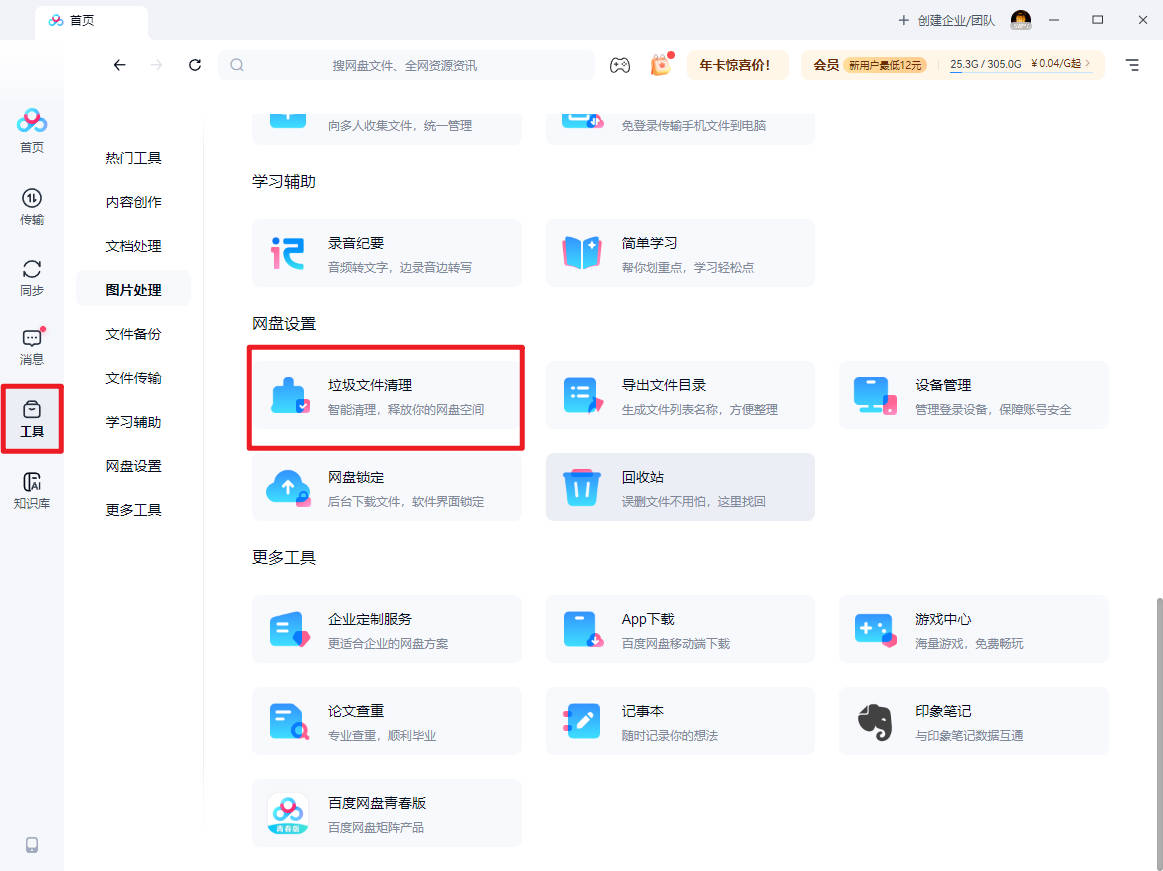Viewport: 1163px width, 871px height.
Task: Click 误删文件不用怕,这里找回 description
Action: [x=693, y=502]
